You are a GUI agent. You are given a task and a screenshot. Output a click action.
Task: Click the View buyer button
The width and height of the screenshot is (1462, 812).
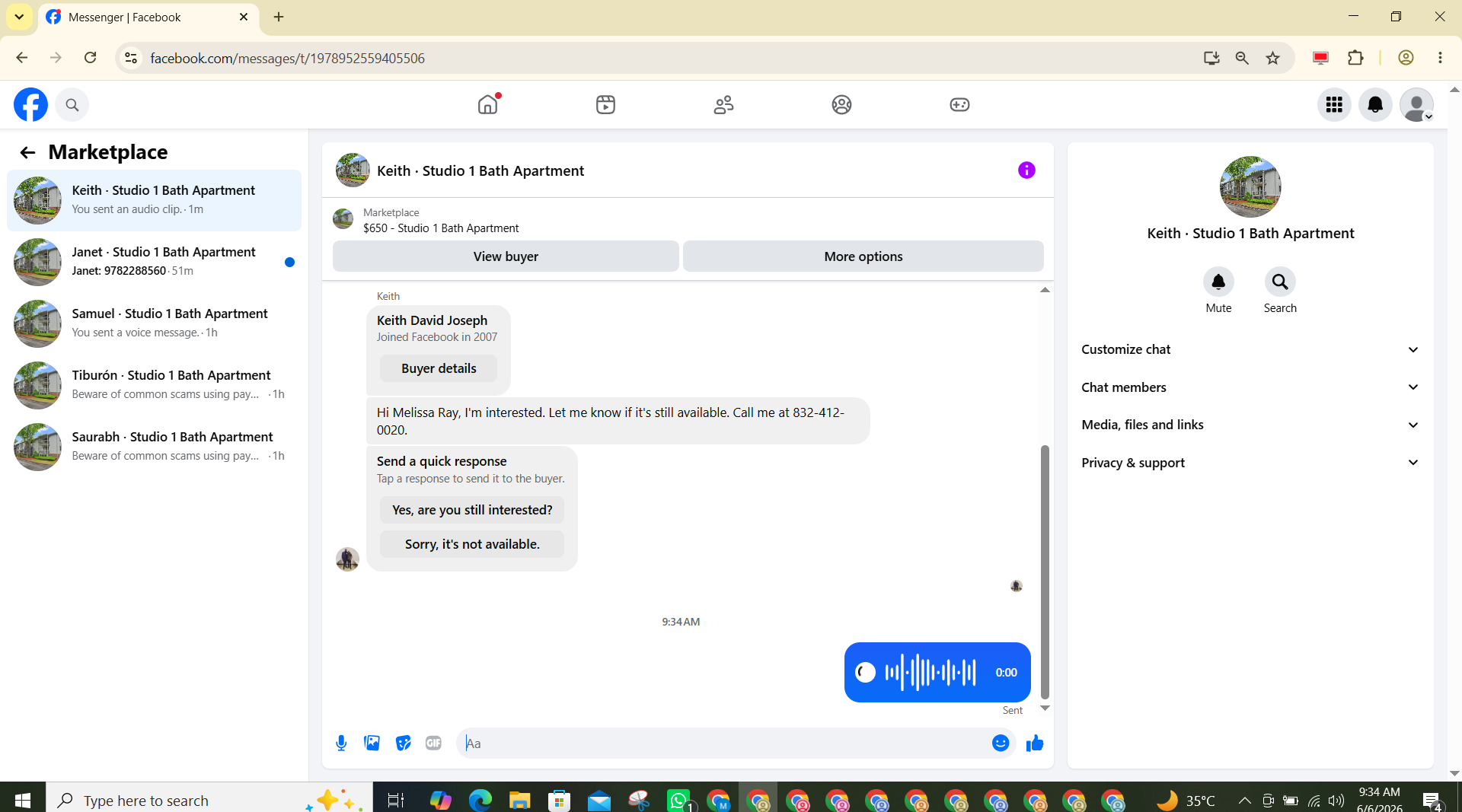click(x=506, y=256)
